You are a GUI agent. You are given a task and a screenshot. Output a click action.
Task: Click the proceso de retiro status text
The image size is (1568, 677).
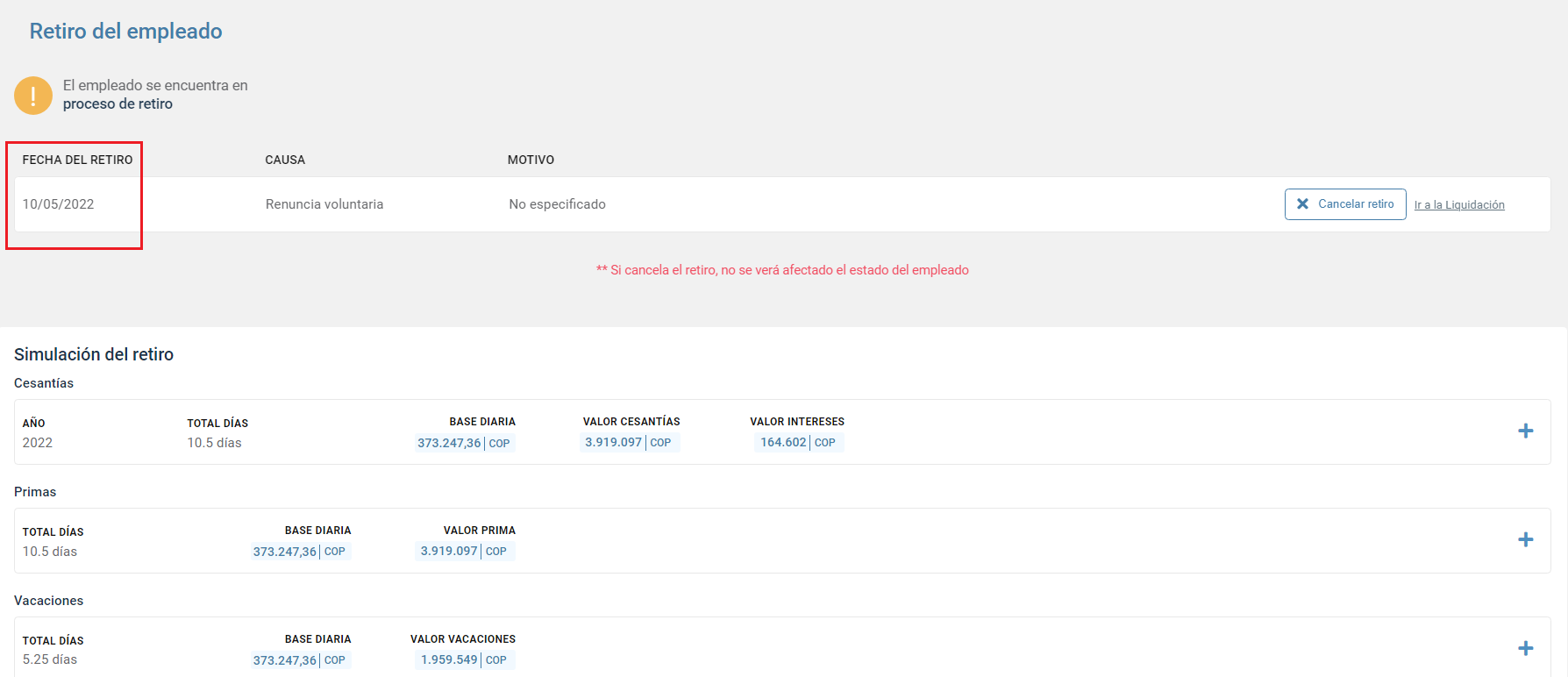pyautogui.click(x=118, y=103)
